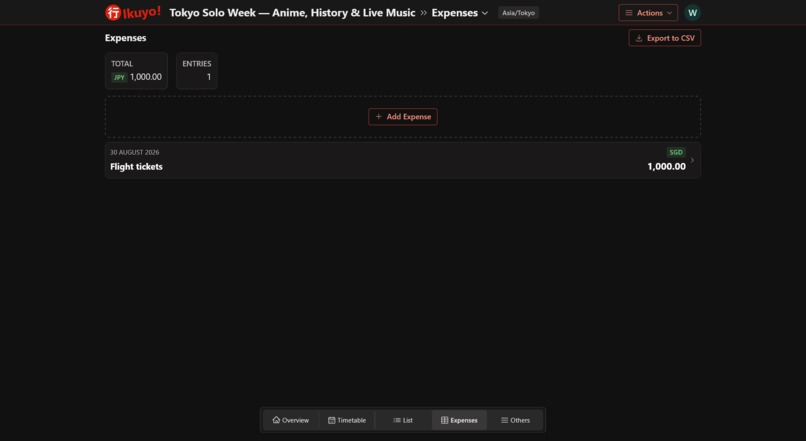Switch to the Overview tab

290,420
